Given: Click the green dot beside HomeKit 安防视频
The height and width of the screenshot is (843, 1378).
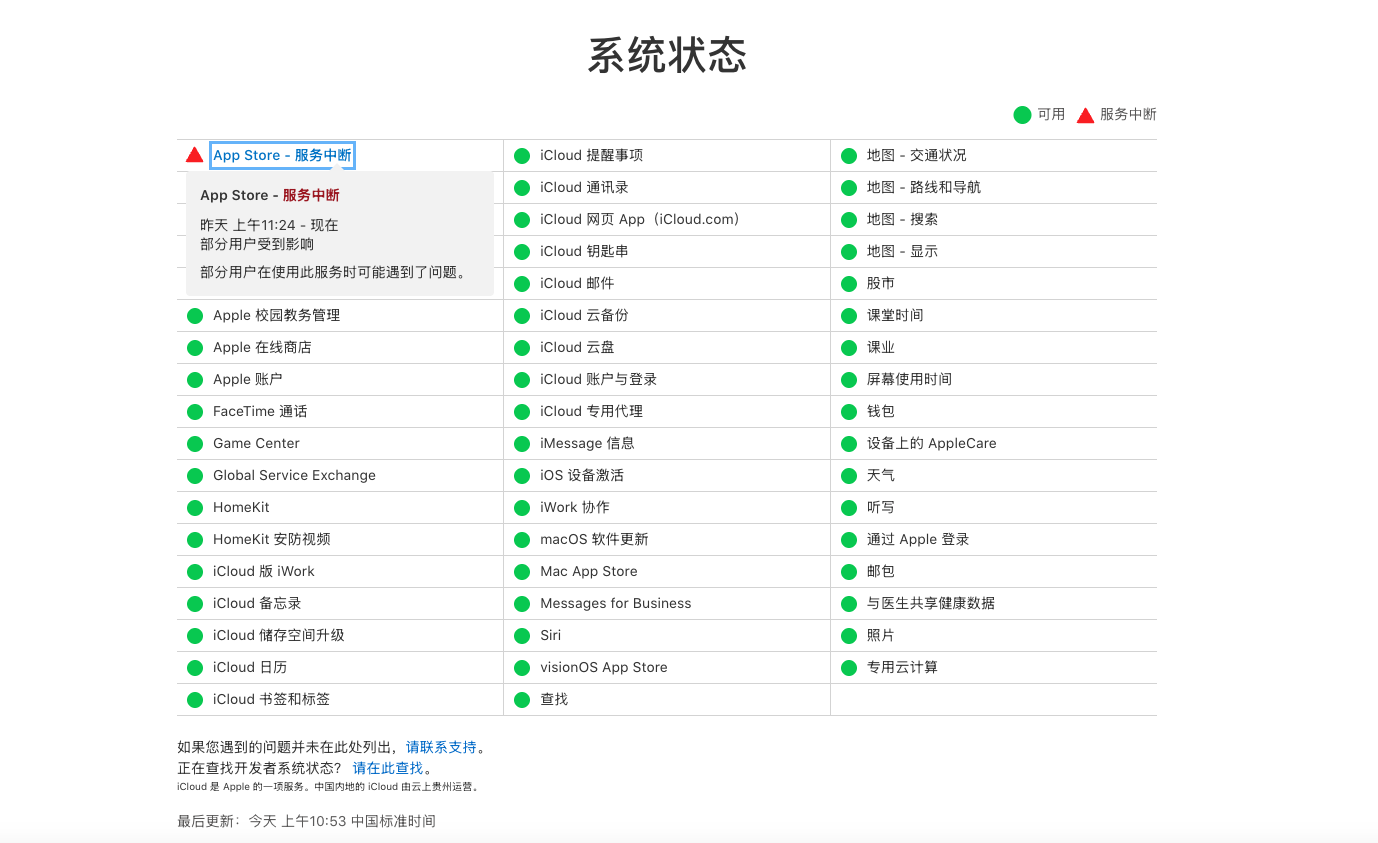Looking at the screenshot, I should click(x=195, y=540).
